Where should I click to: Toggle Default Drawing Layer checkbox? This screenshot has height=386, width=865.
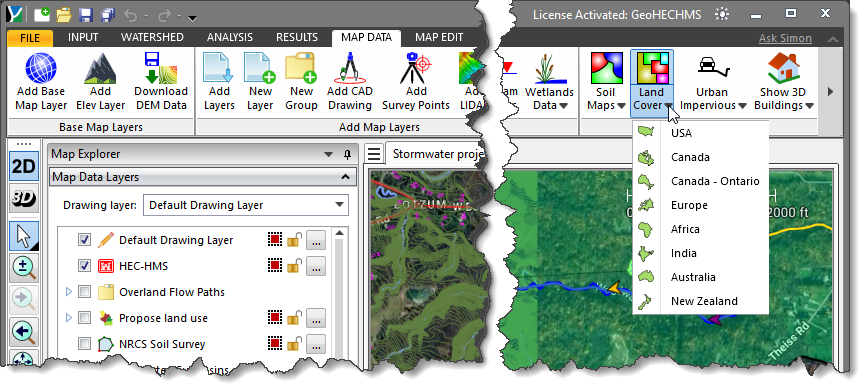[x=84, y=240]
